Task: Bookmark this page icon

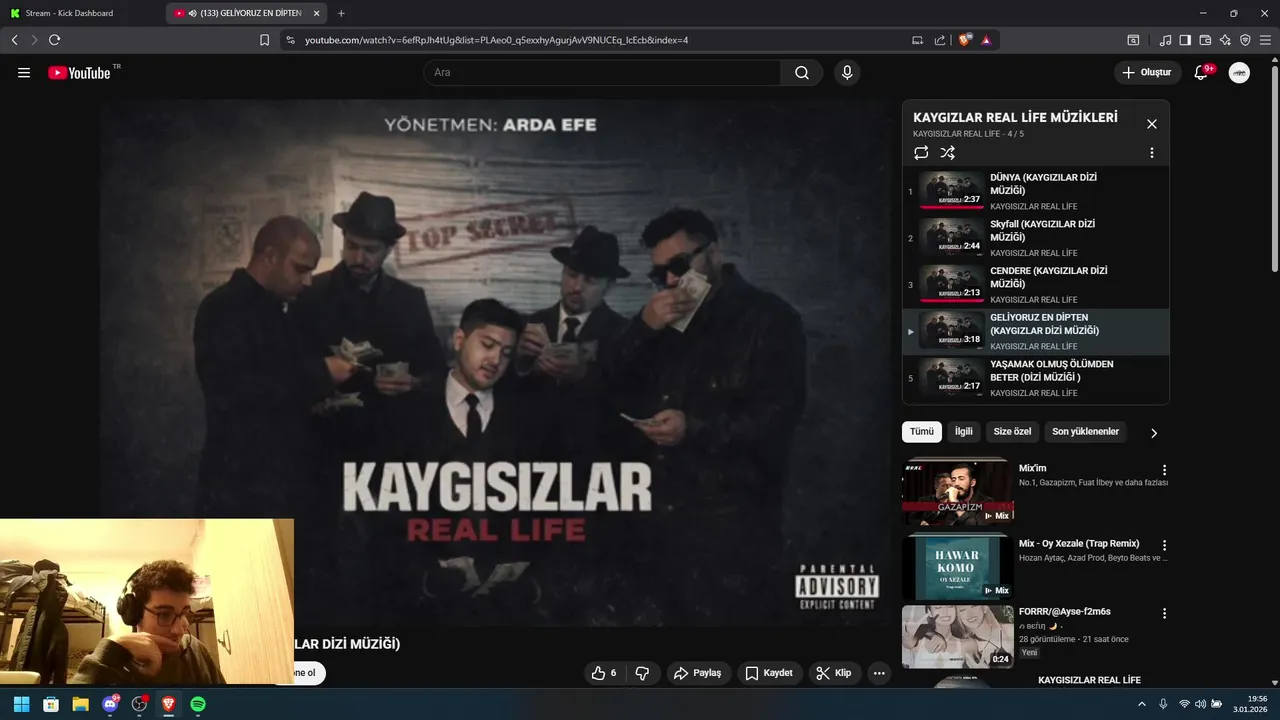Action: 264,40
